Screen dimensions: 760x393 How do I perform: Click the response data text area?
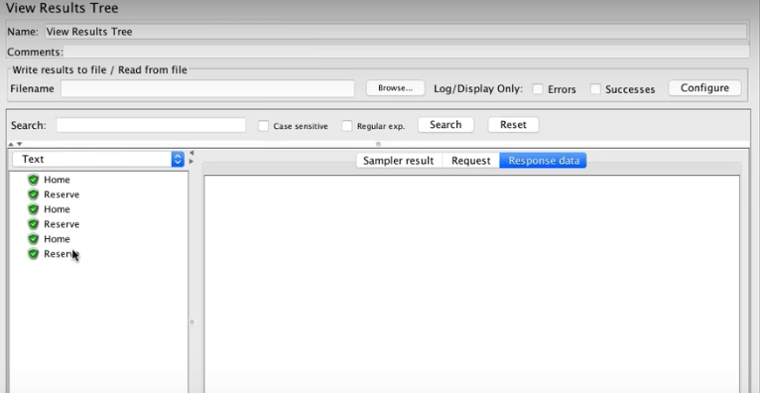(x=472, y=284)
